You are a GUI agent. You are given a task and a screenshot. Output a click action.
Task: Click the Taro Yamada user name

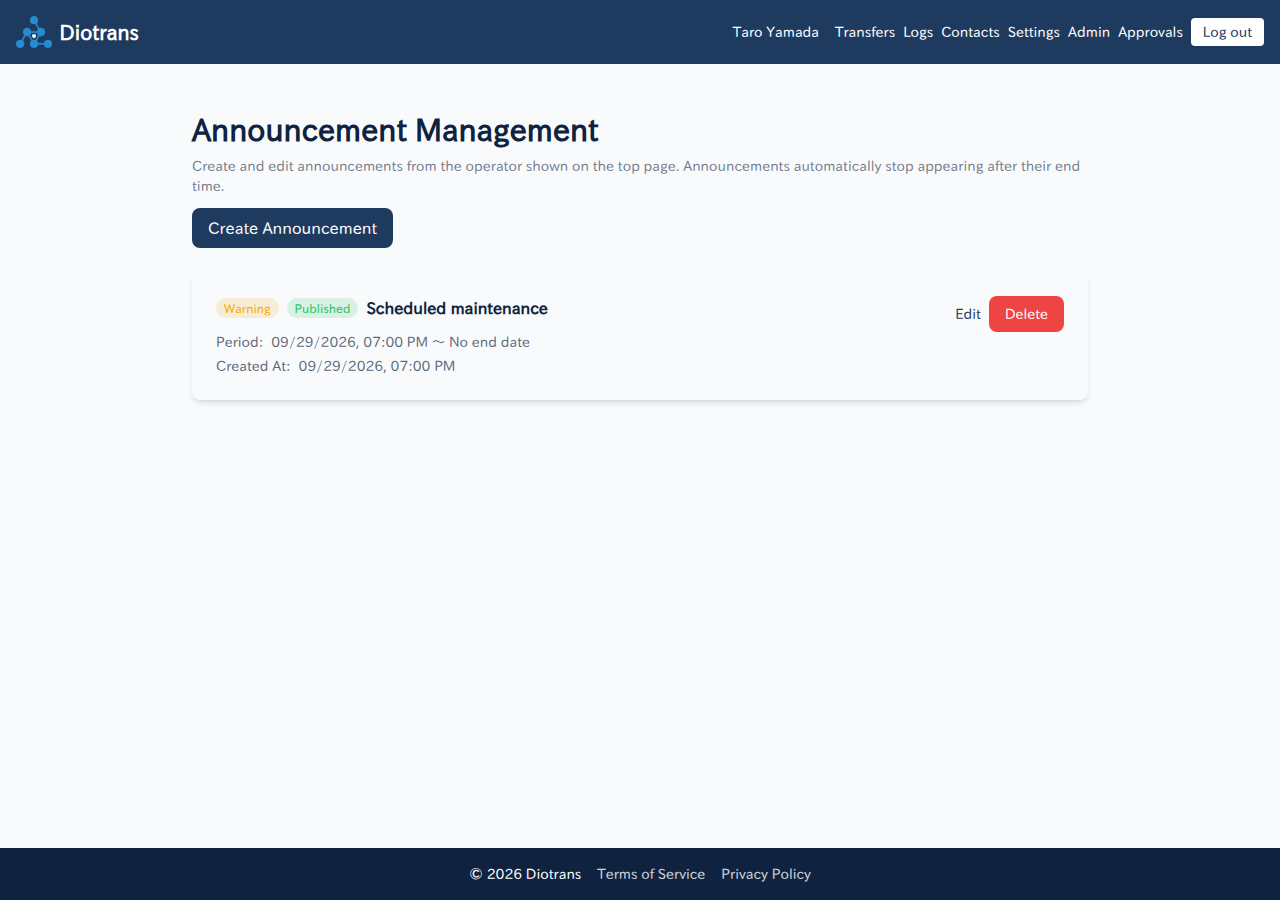coord(776,32)
